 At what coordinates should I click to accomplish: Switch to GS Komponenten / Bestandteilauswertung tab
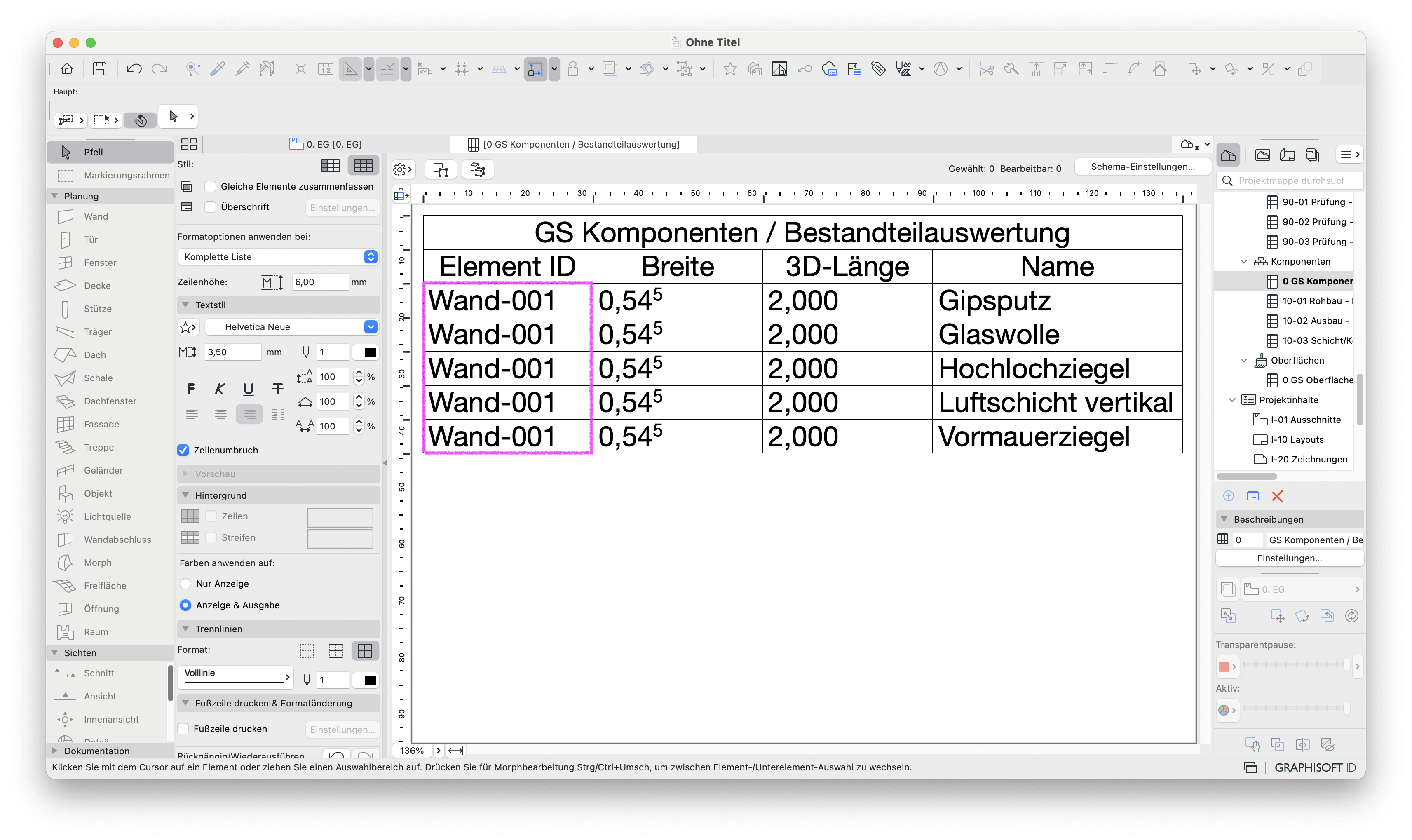tap(574, 144)
